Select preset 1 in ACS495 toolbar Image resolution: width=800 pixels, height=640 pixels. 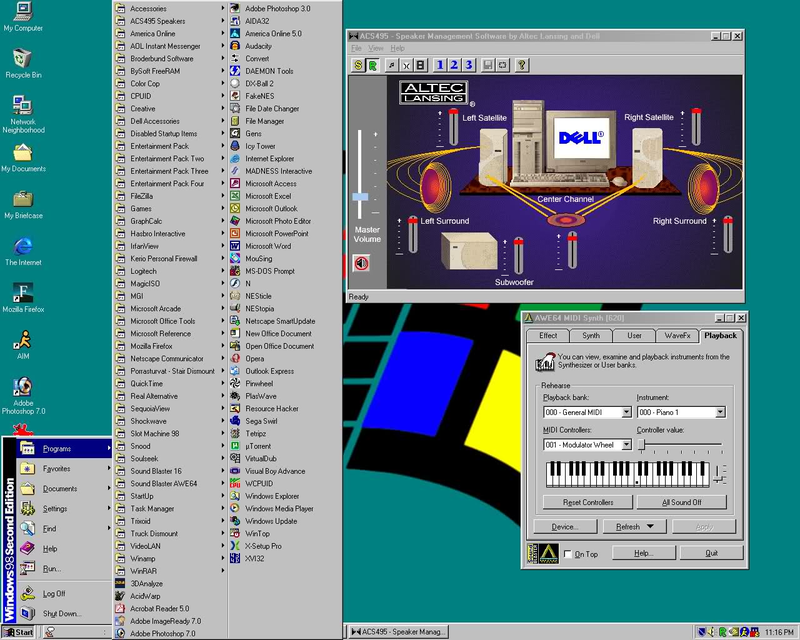point(439,65)
